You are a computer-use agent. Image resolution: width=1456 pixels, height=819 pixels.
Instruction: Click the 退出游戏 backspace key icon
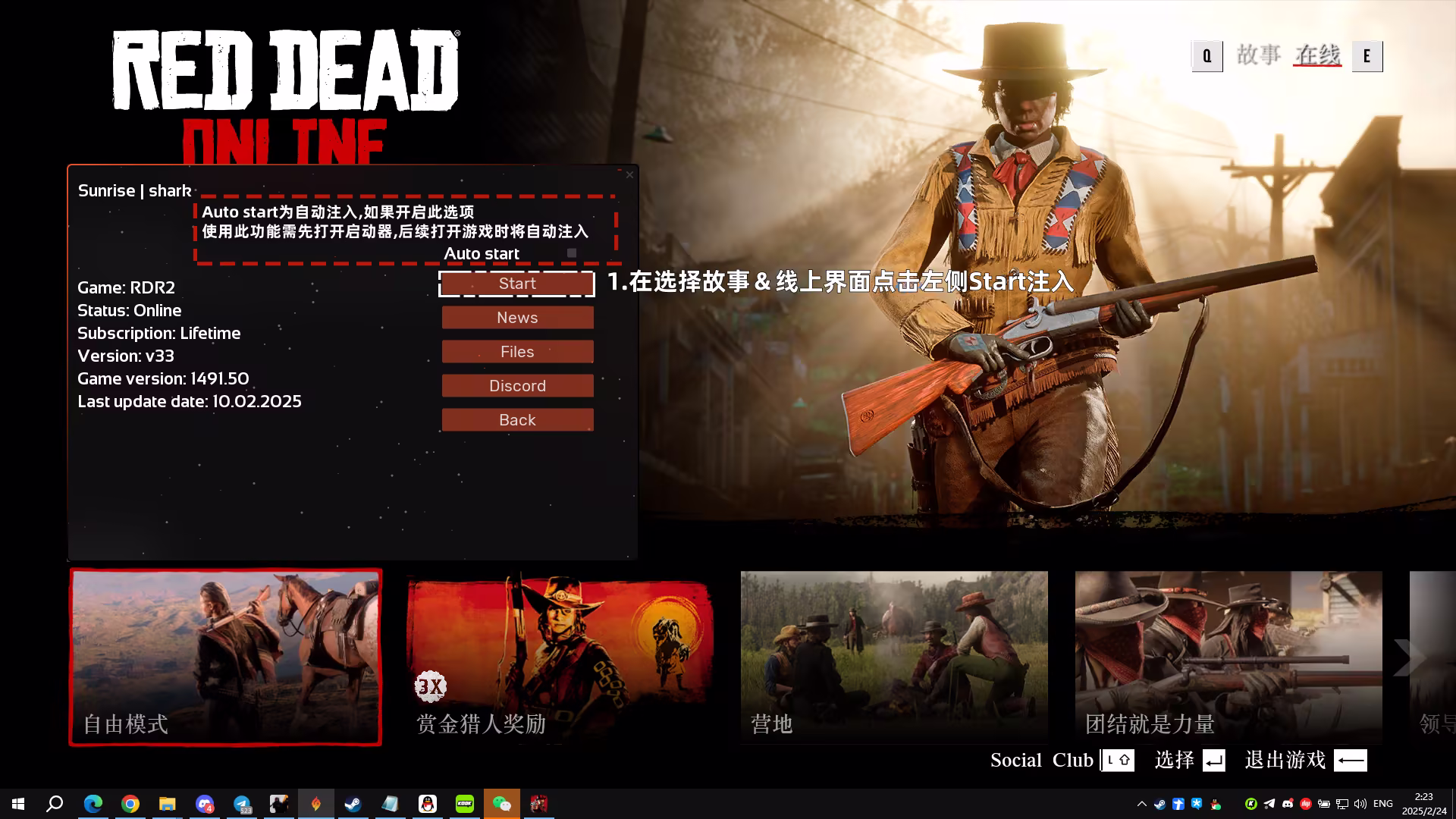click(x=1350, y=760)
